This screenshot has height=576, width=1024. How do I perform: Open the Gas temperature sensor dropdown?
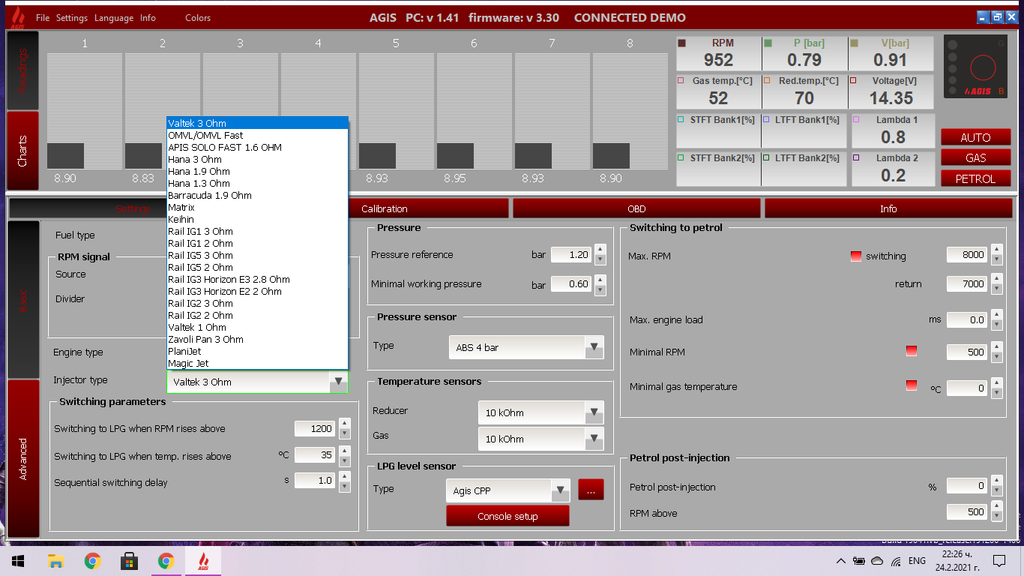point(593,438)
